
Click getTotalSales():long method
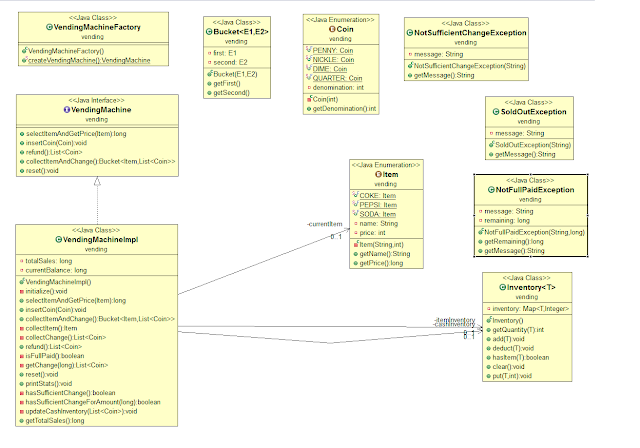(x=55, y=421)
